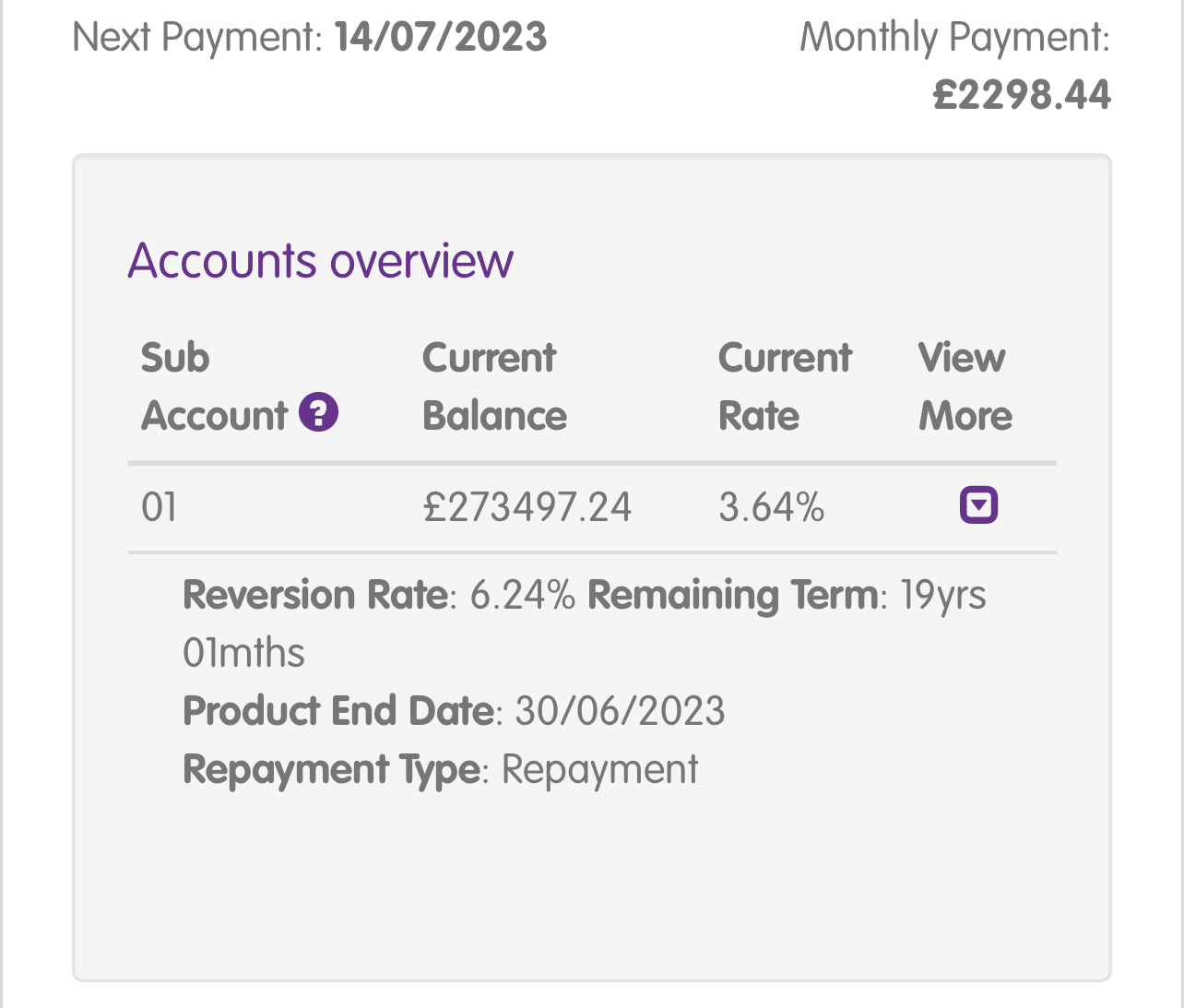Click the Remaining Term label

pyautogui.click(x=733, y=595)
